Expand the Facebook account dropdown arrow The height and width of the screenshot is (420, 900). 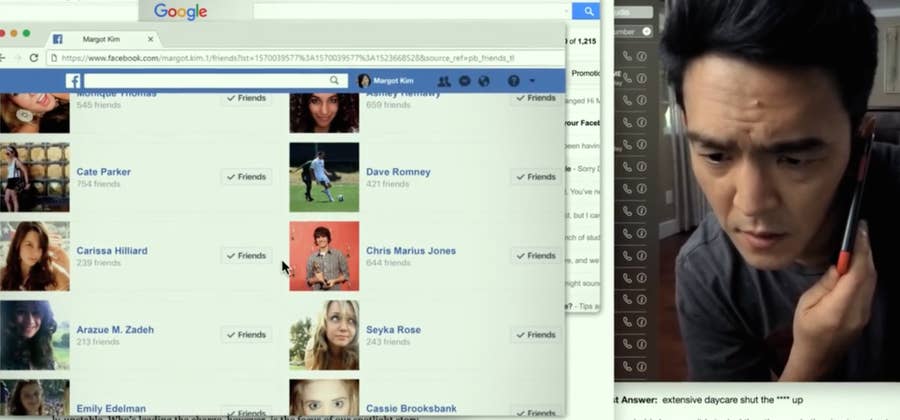pos(532,81)
